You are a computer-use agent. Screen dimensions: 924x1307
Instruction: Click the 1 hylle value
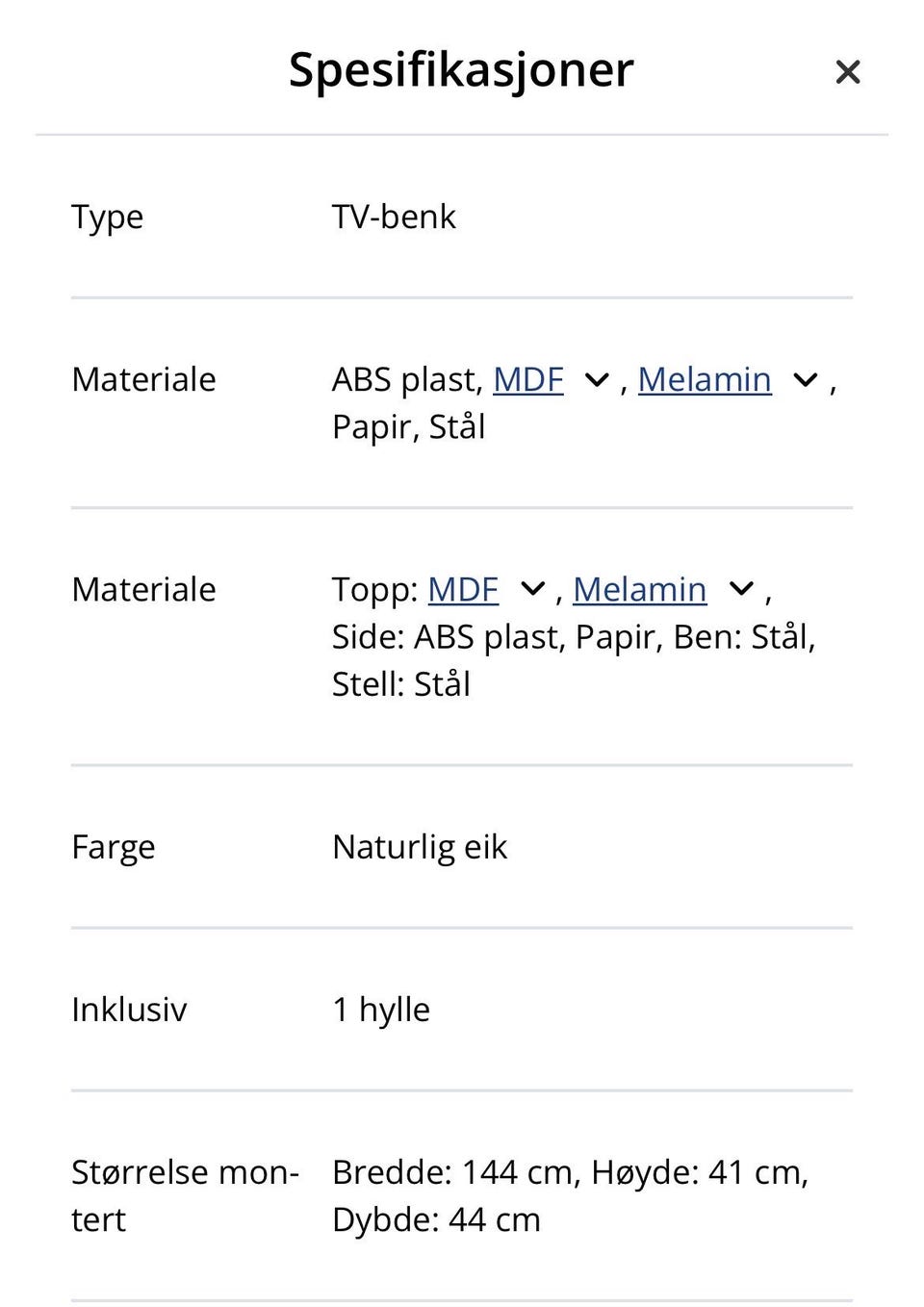[381, 1010]
